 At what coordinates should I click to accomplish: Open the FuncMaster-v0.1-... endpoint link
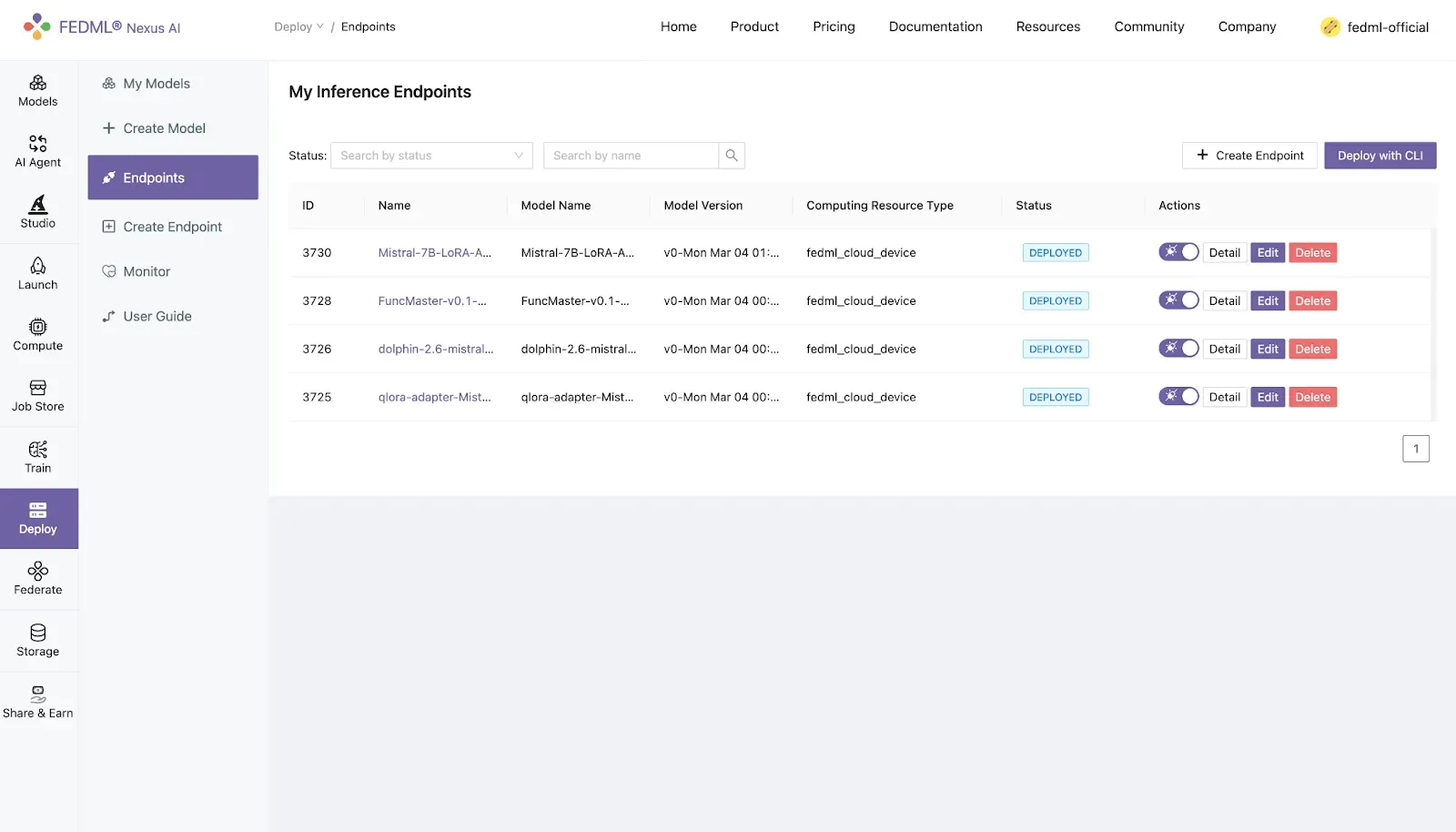432,301
